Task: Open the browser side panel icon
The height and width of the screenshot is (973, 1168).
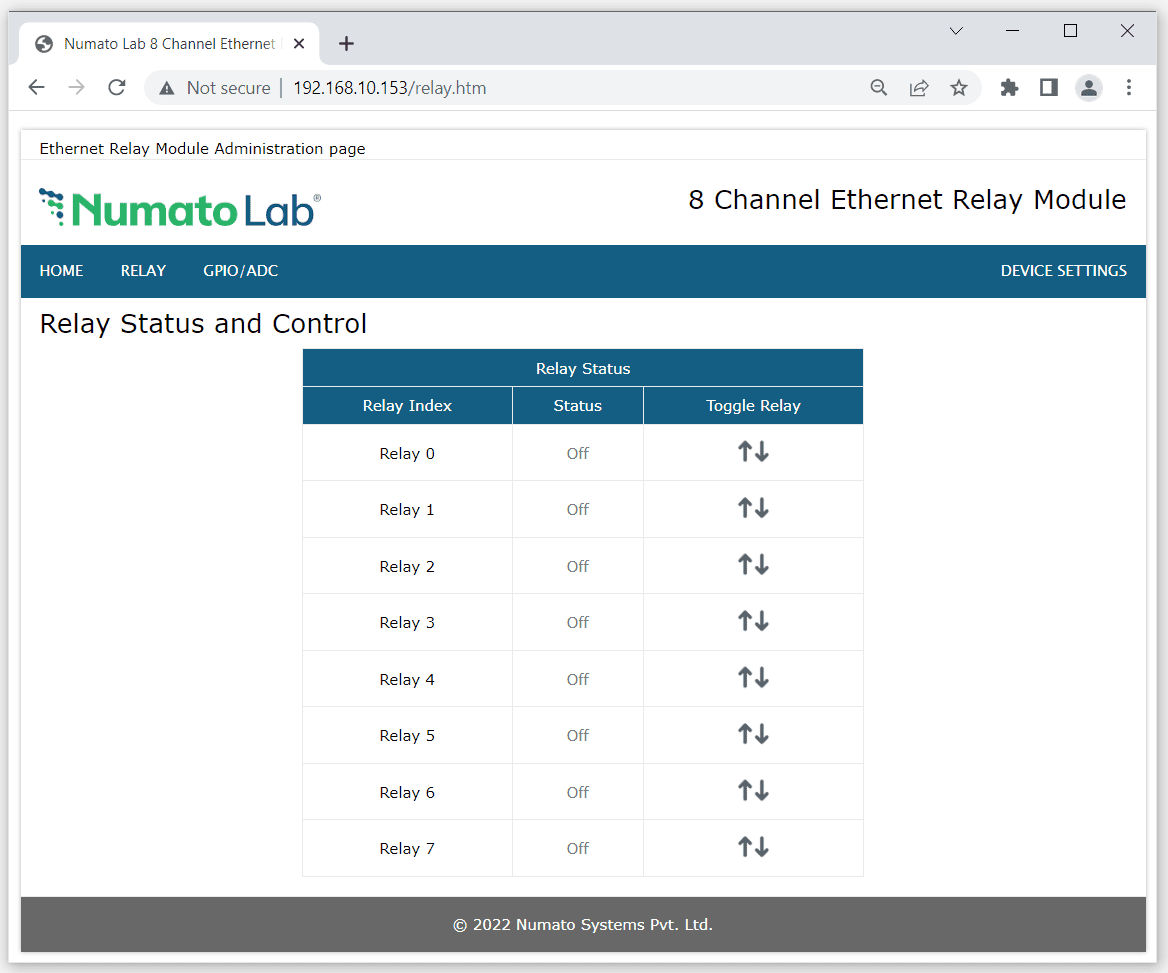Action: tap(1048, 88)
